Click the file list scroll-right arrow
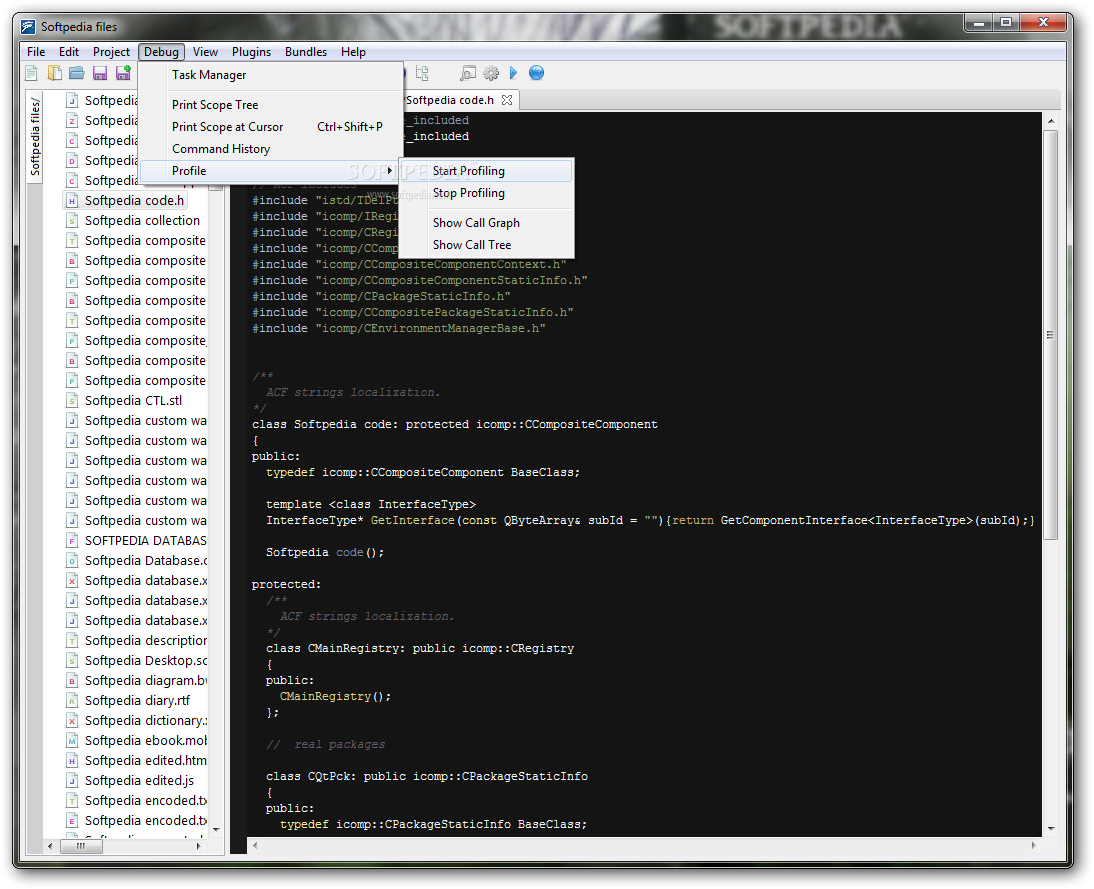Viewport: 1094px width, 889px height. tap(199, 846)
